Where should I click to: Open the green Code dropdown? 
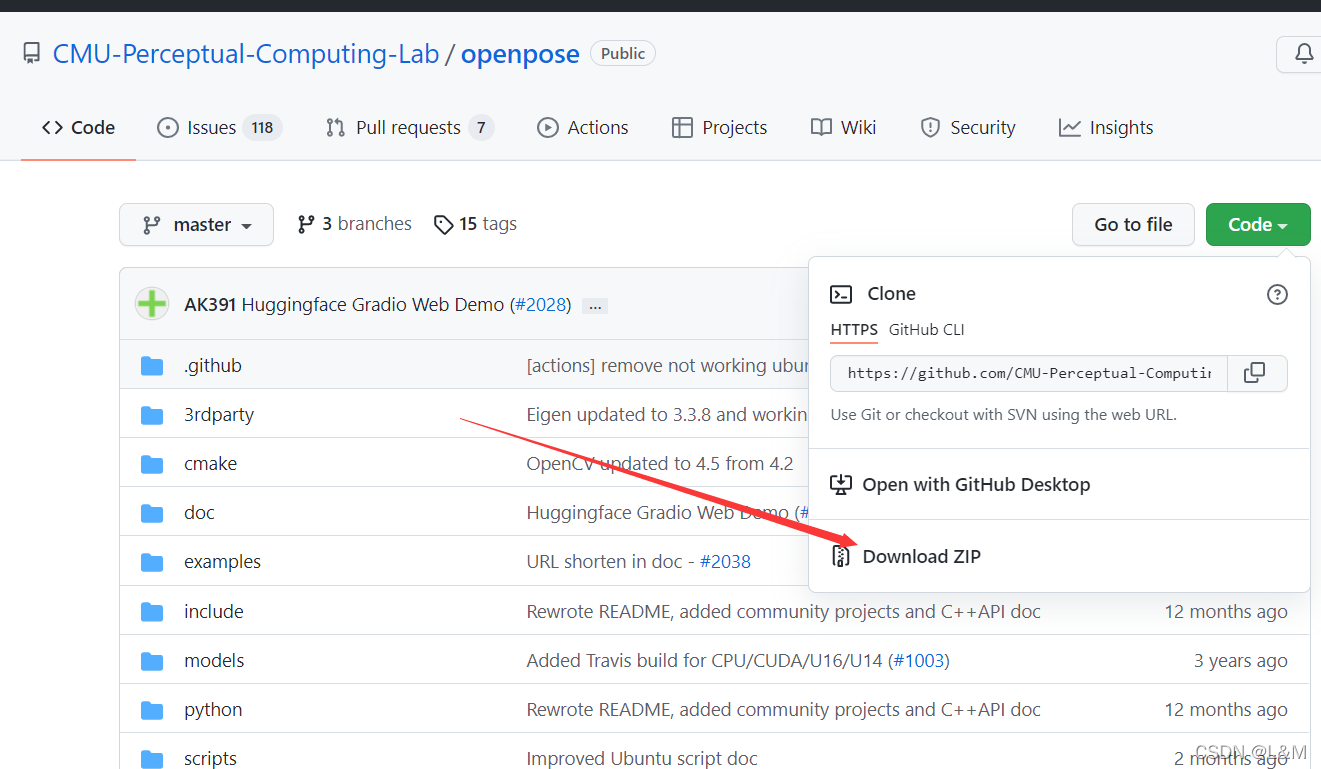coord(1257,224)
